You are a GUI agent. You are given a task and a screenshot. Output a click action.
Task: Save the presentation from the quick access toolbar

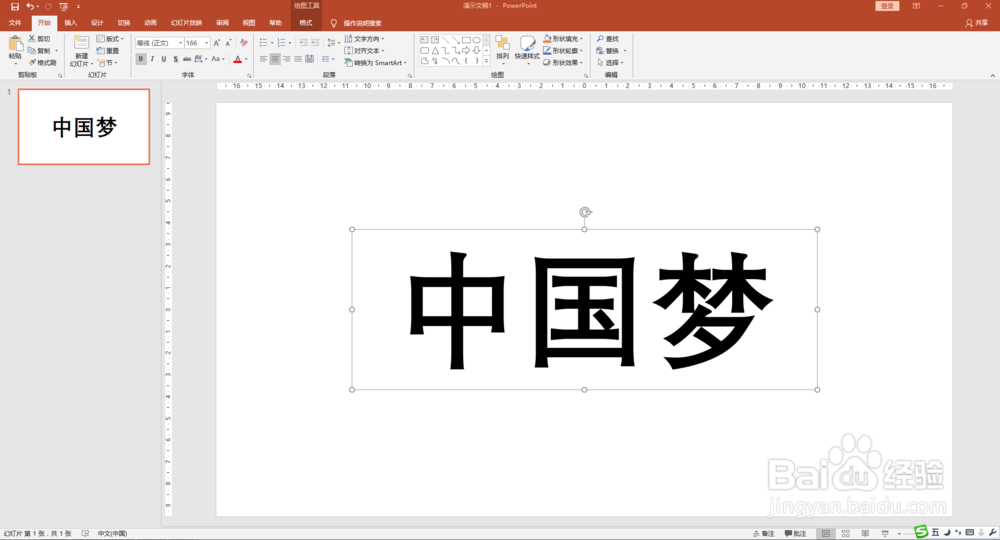tap(15, 6)
